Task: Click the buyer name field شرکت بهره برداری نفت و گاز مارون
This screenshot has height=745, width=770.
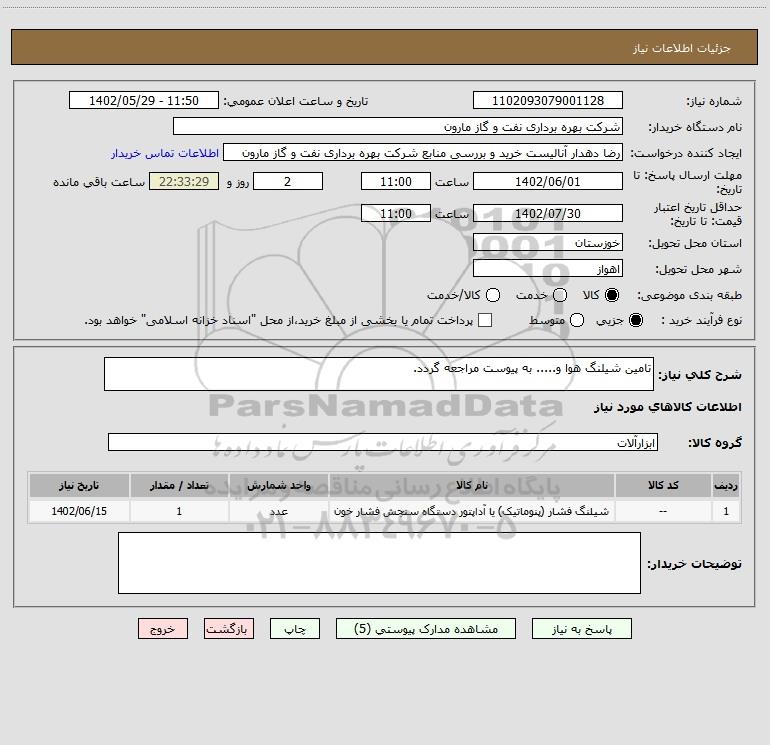Action: (x=398, y=126)
